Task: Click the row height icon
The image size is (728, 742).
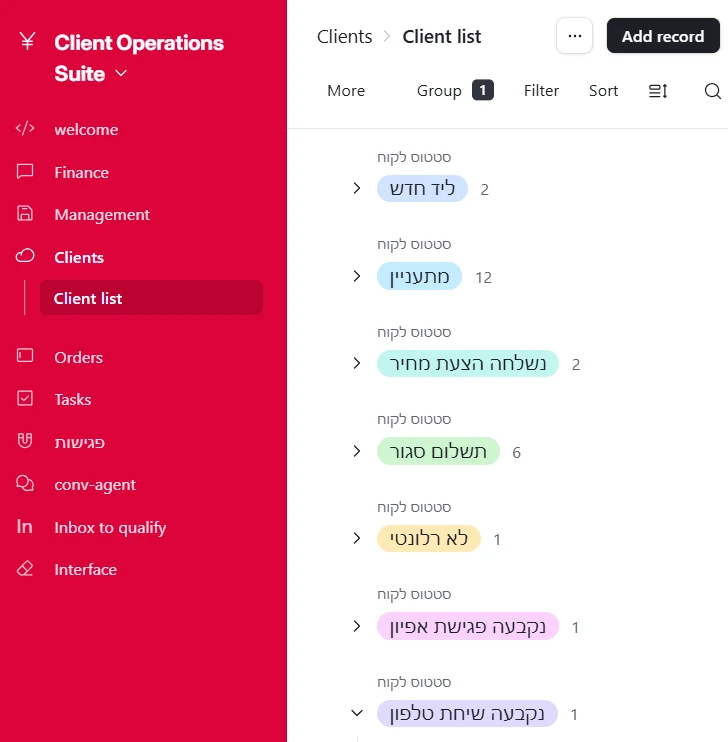Action: click(x=658, y=90)
